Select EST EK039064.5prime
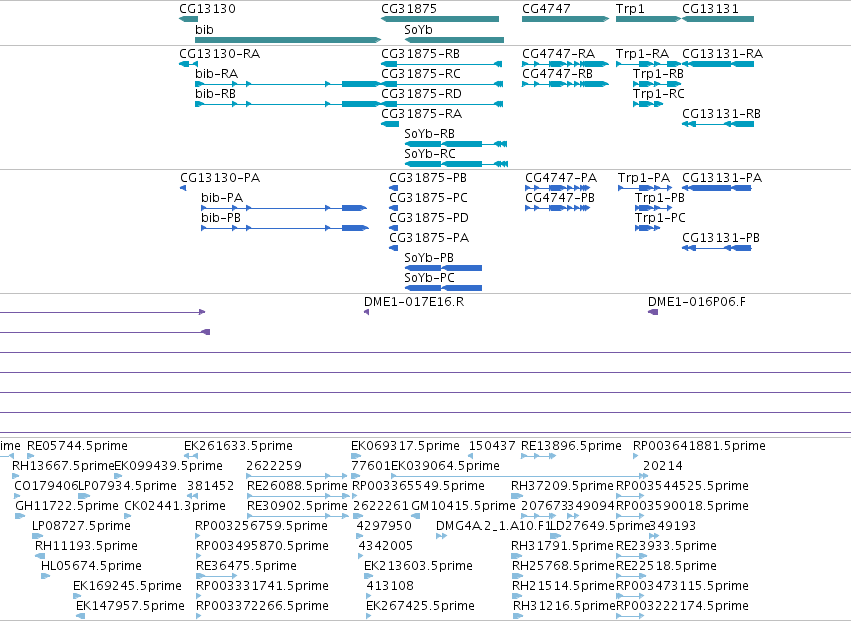 [446, 466]
